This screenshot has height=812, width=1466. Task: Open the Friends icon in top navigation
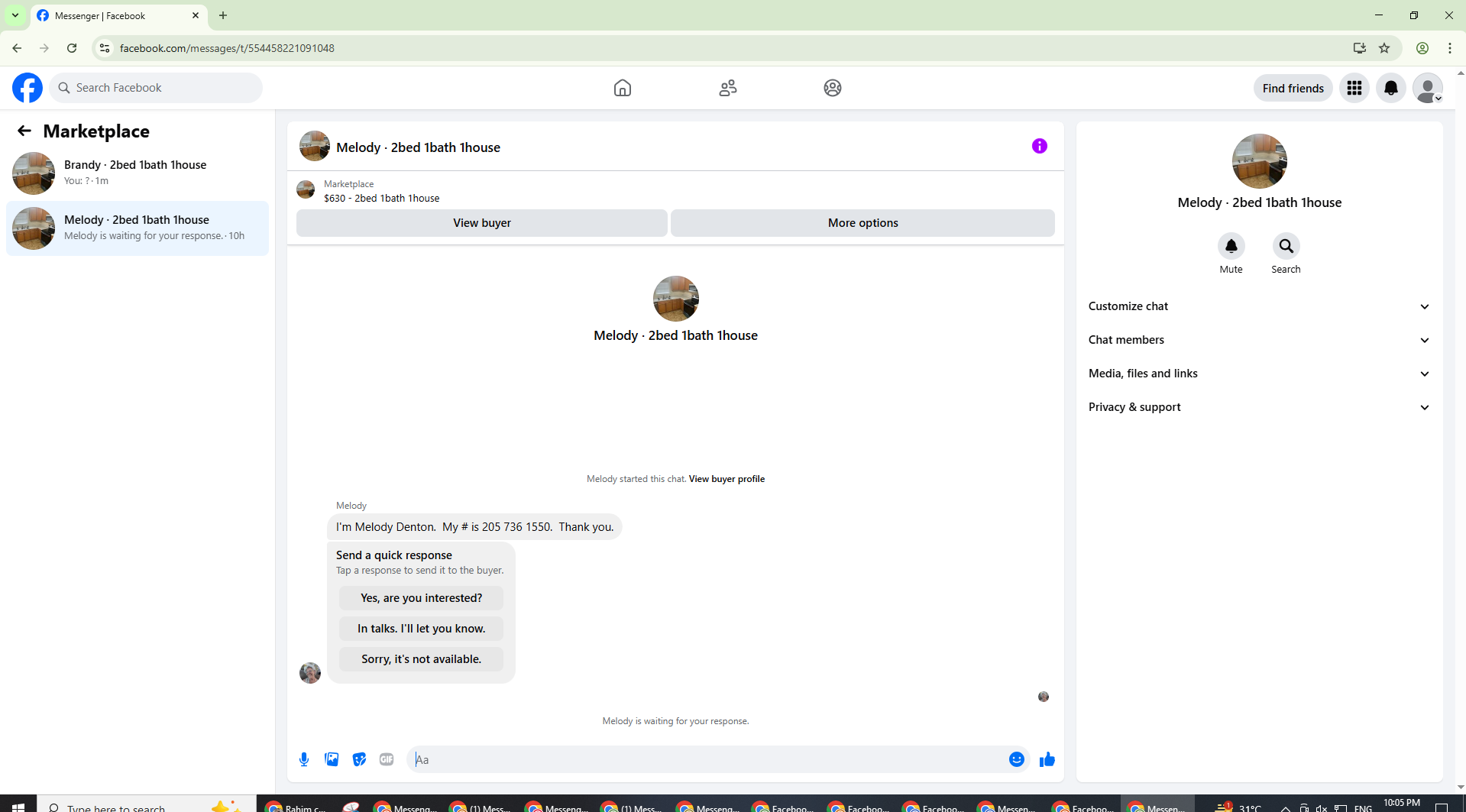[728, 88]
